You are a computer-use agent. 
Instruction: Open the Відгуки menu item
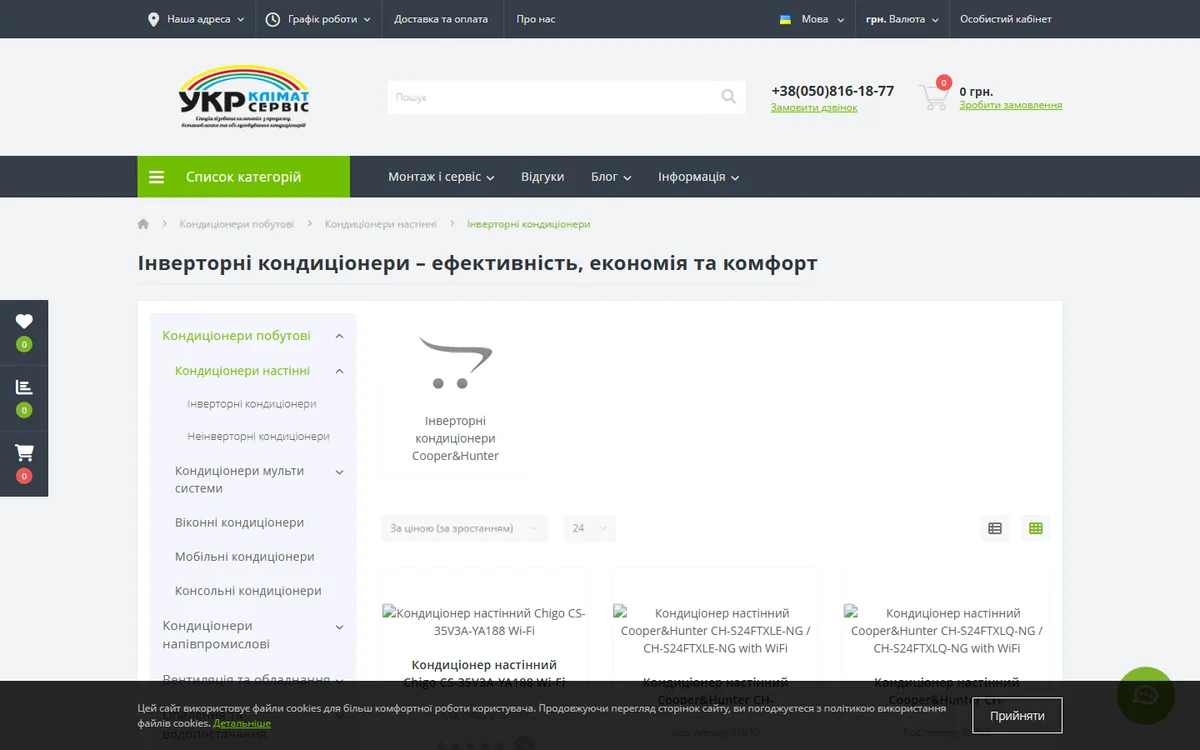542,177
